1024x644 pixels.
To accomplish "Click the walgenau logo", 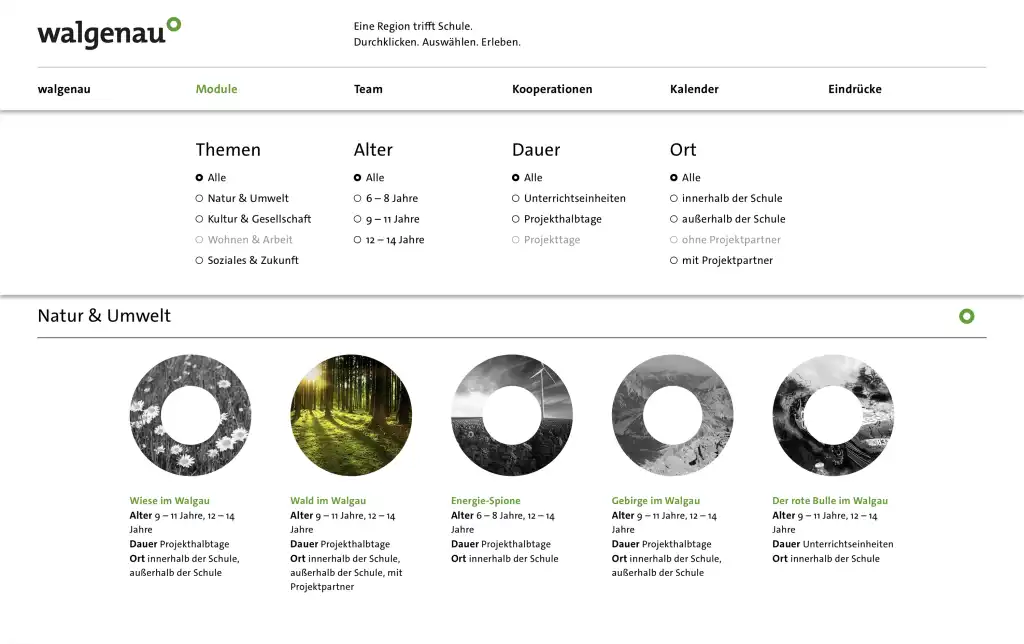I will click(x=109, y=32).
